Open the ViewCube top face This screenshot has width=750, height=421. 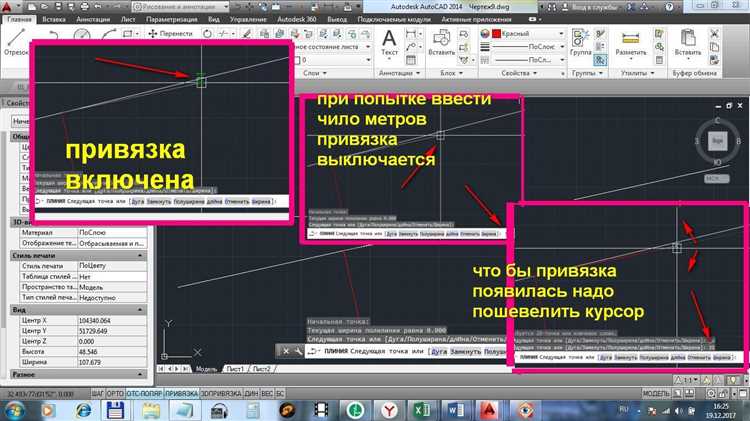point(717,141)
